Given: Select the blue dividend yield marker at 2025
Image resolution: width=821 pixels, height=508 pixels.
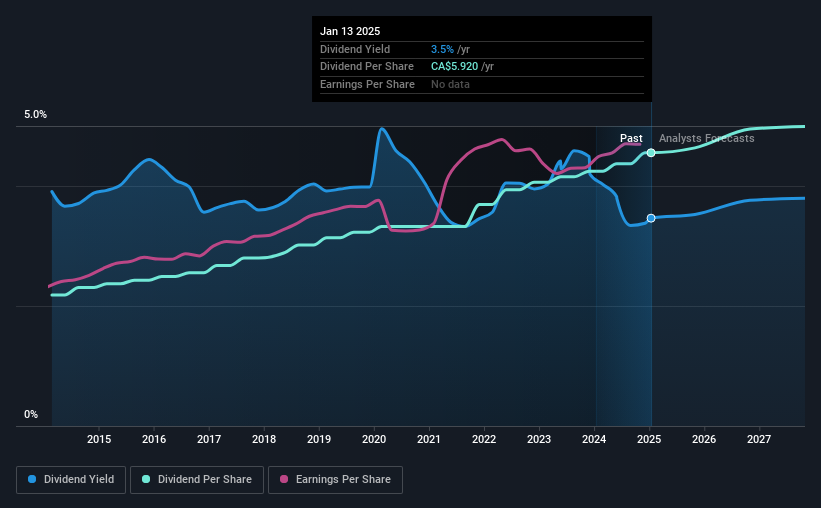Looking at the screenshot, I should 651,218.
